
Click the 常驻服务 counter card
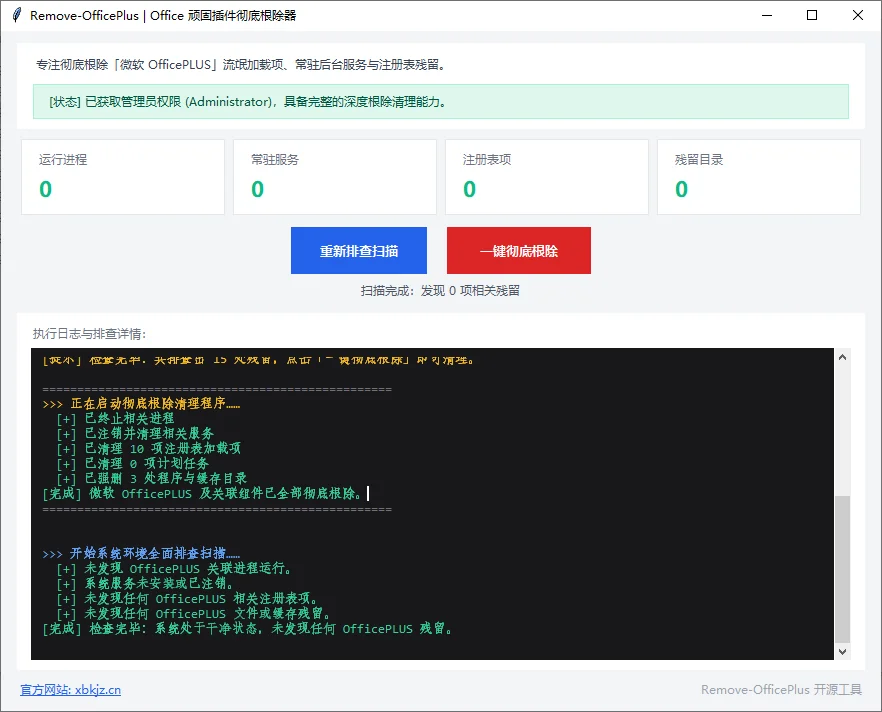point(335,177)
